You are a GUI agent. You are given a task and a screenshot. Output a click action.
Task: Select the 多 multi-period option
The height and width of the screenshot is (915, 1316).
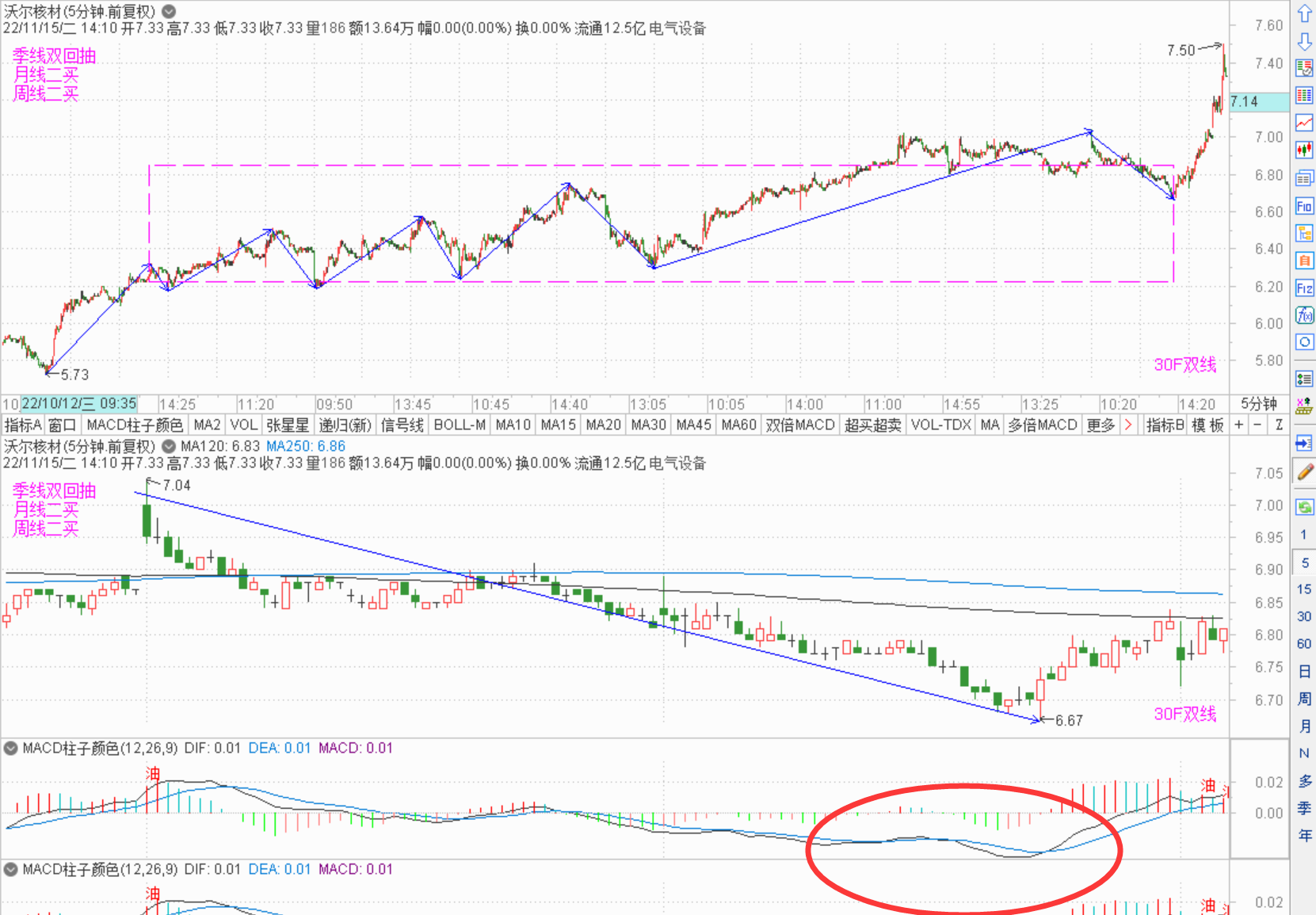(1304, 780)
